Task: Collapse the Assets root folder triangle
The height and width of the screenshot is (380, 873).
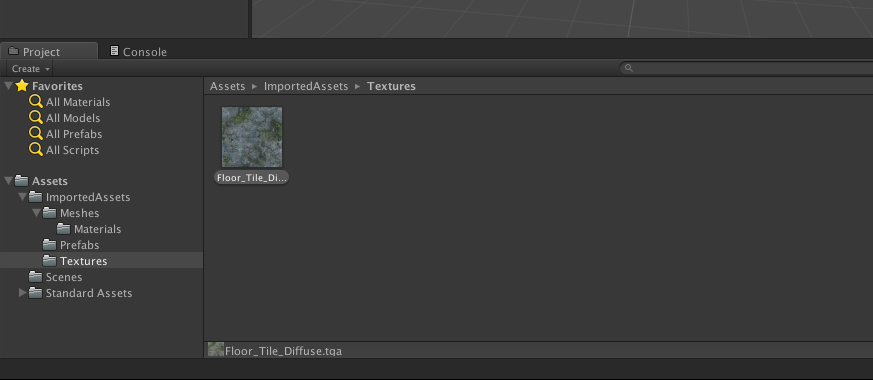Action: pos(8,181)
